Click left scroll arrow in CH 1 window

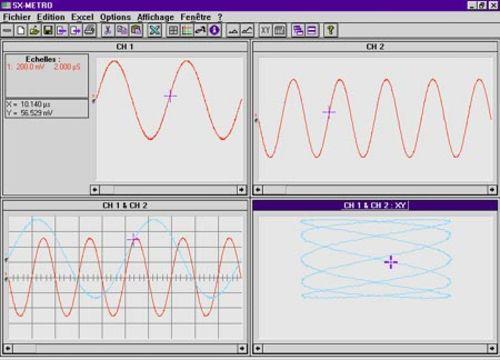pyautogui.click(x=95, y=190)
